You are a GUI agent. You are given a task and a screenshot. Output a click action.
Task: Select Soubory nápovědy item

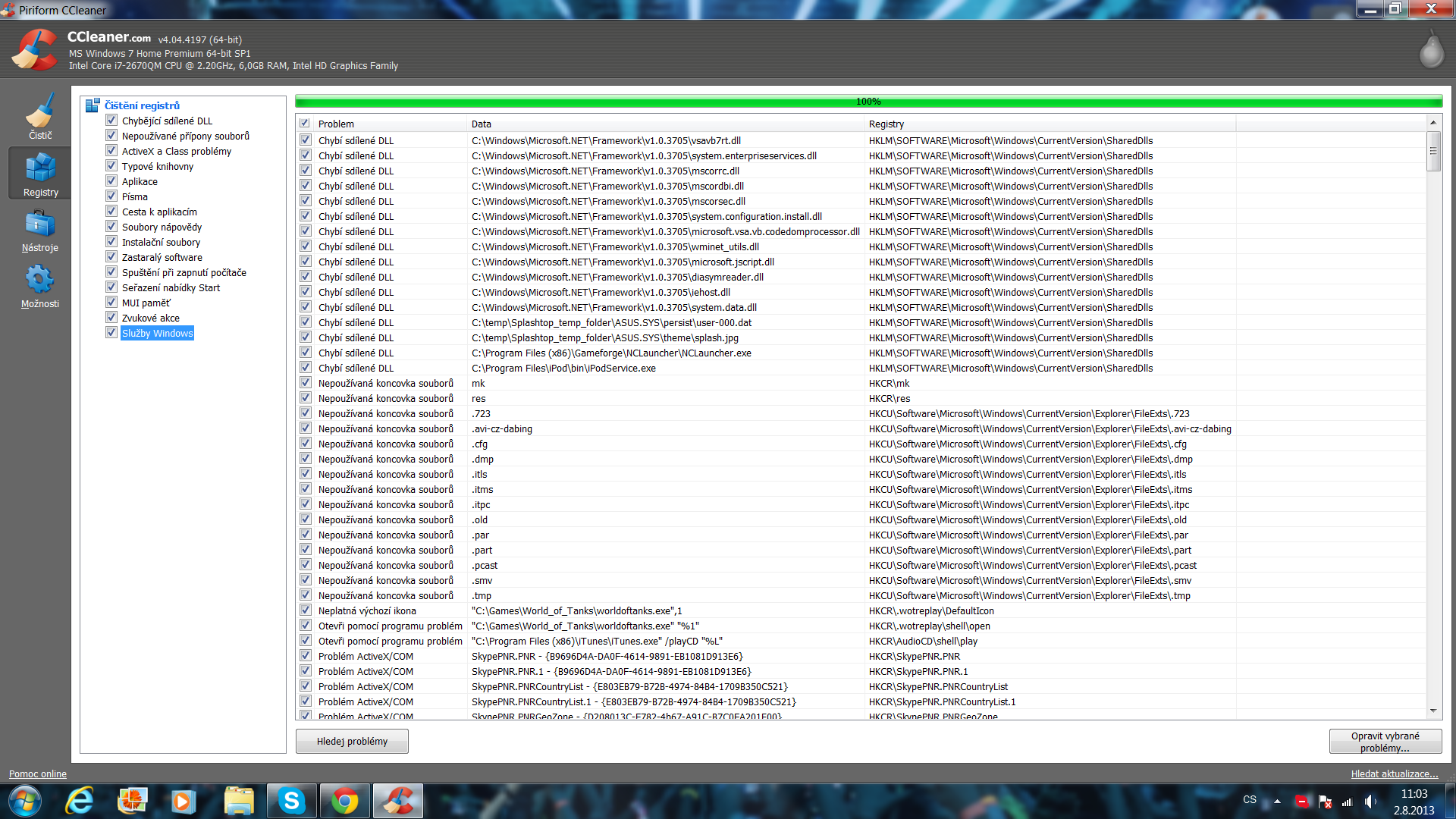(x=162, y=227)
